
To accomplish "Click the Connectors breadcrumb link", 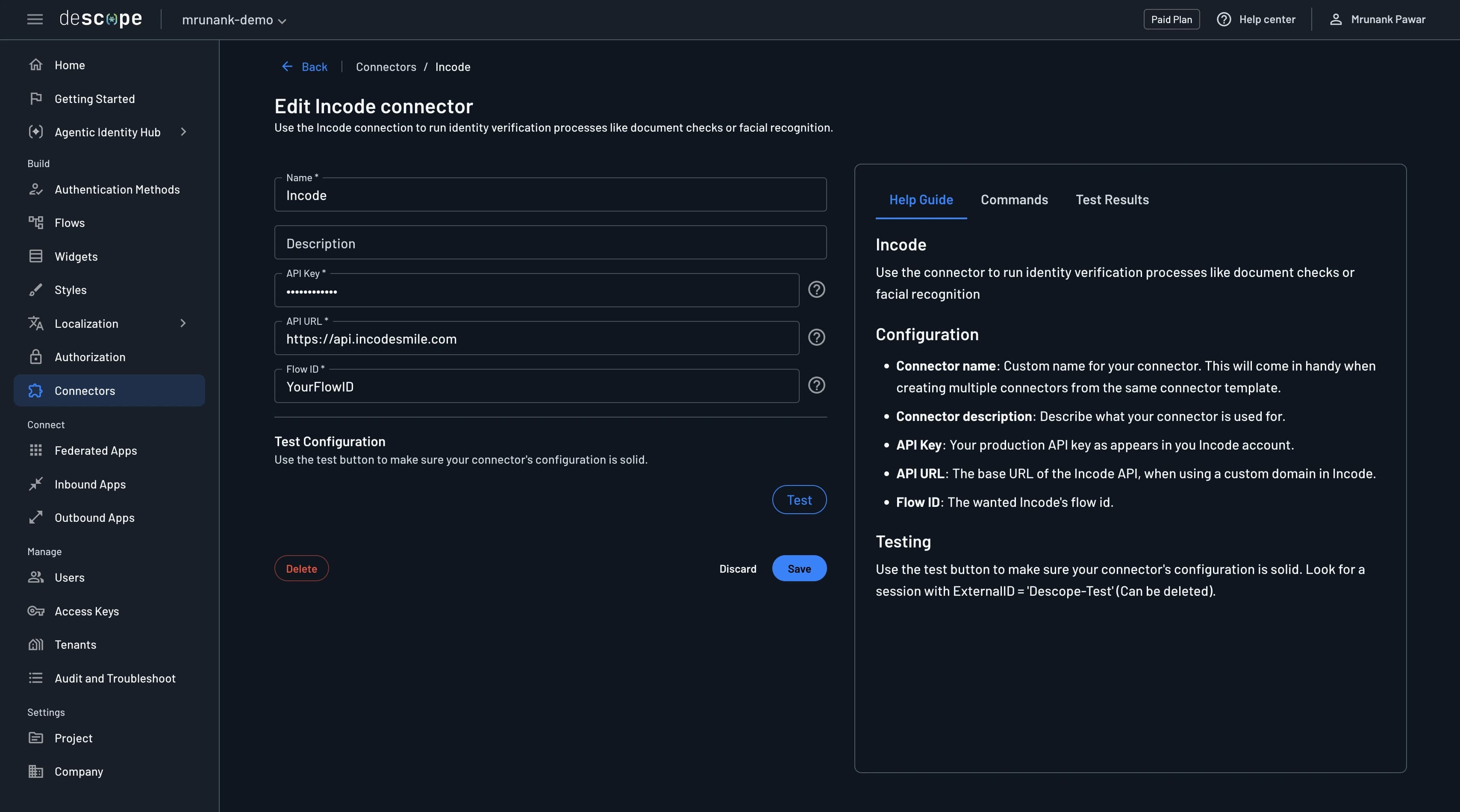I will coord(386,66).
